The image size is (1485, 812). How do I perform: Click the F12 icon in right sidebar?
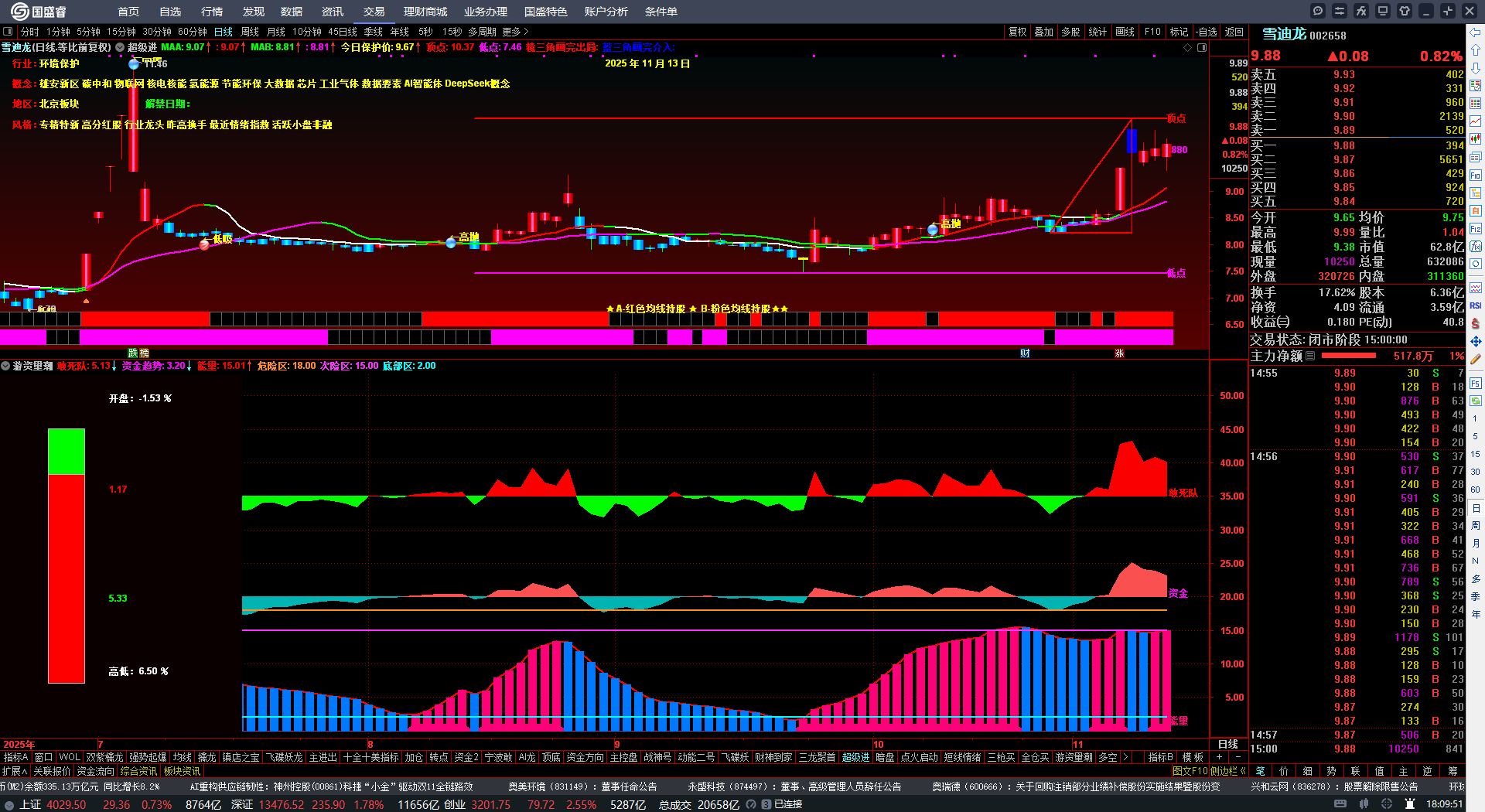point(1476,228)
